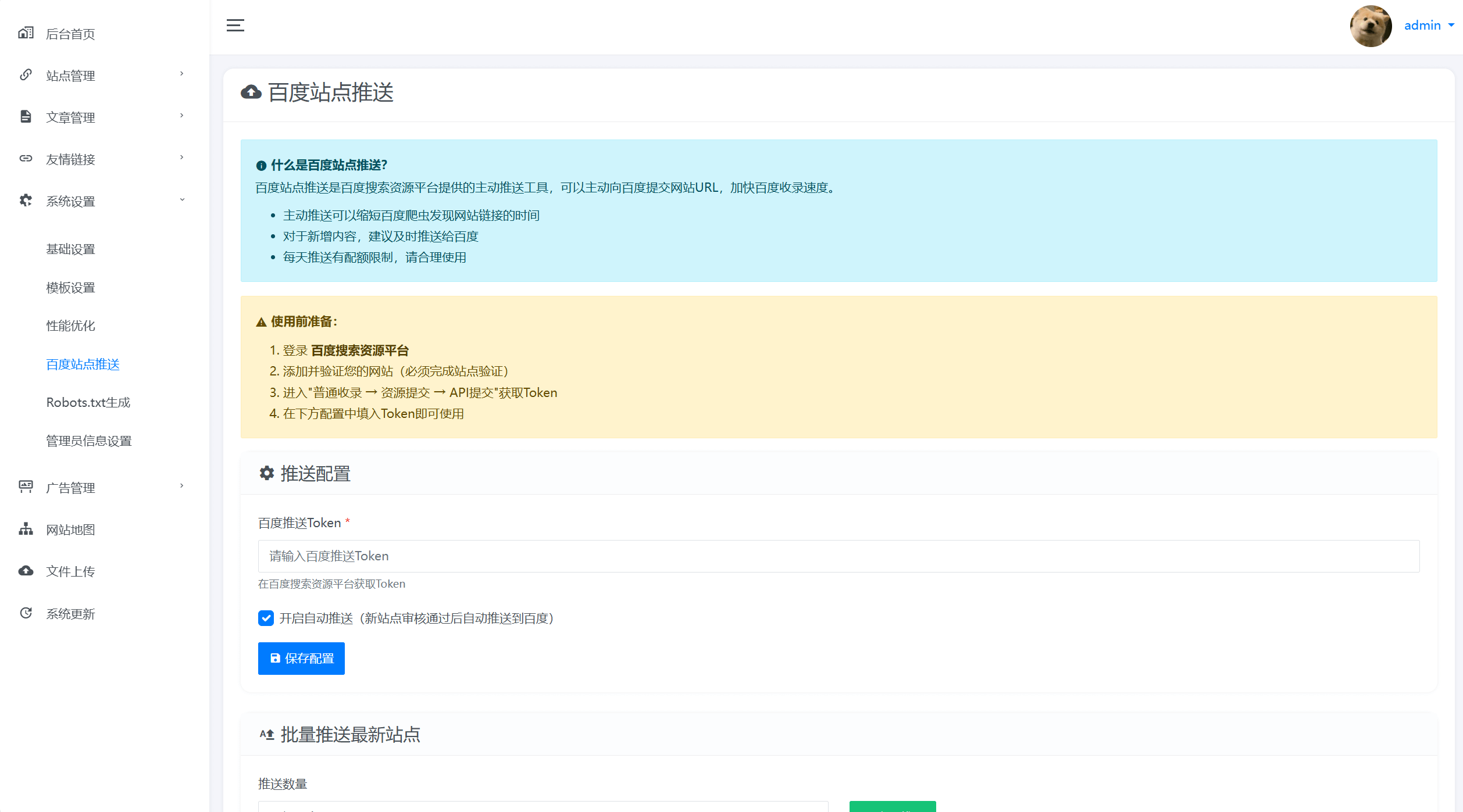Click the 站点管理 link icon
The height and width of the screenshot is (812, 1463).
click(26, 74)
